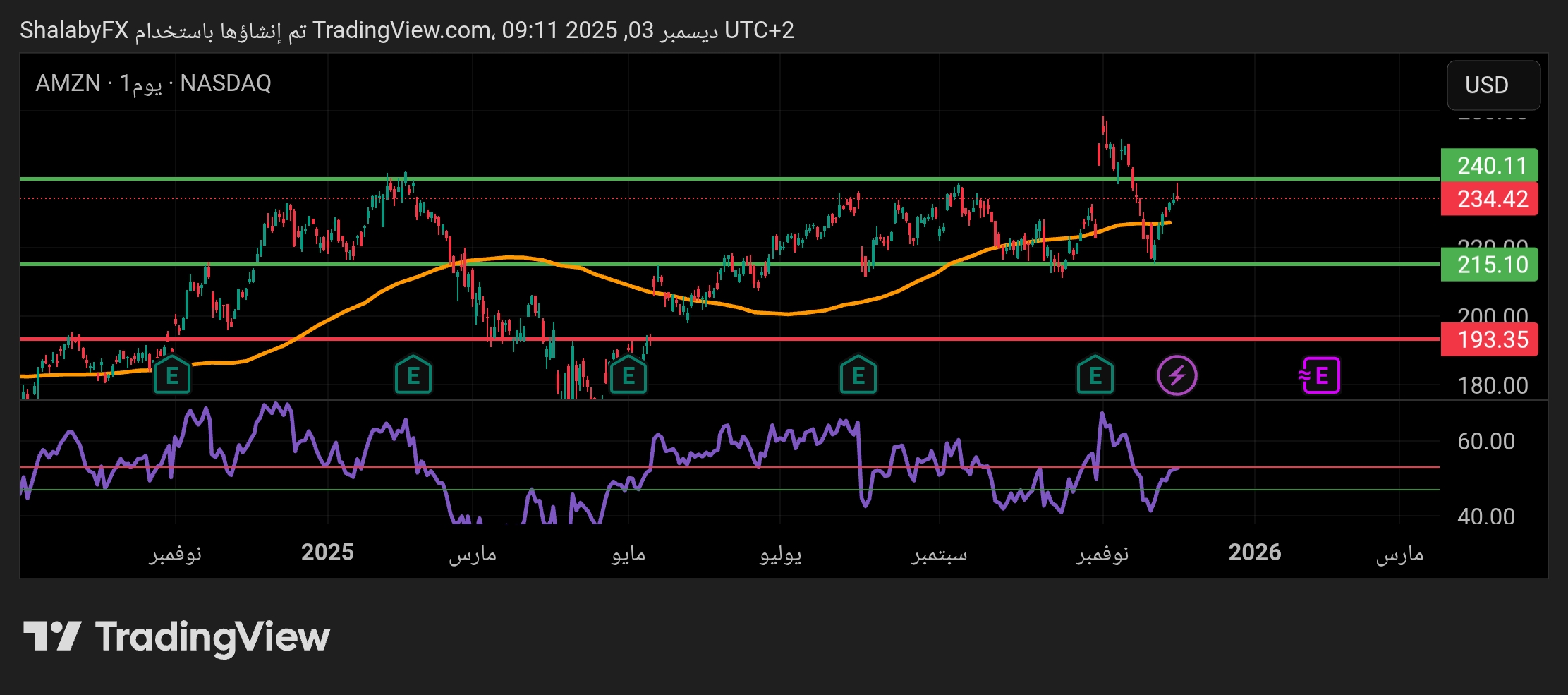
Task: Open the magenta upcoming earnings E icon
Action: [x=1320, y=375]
